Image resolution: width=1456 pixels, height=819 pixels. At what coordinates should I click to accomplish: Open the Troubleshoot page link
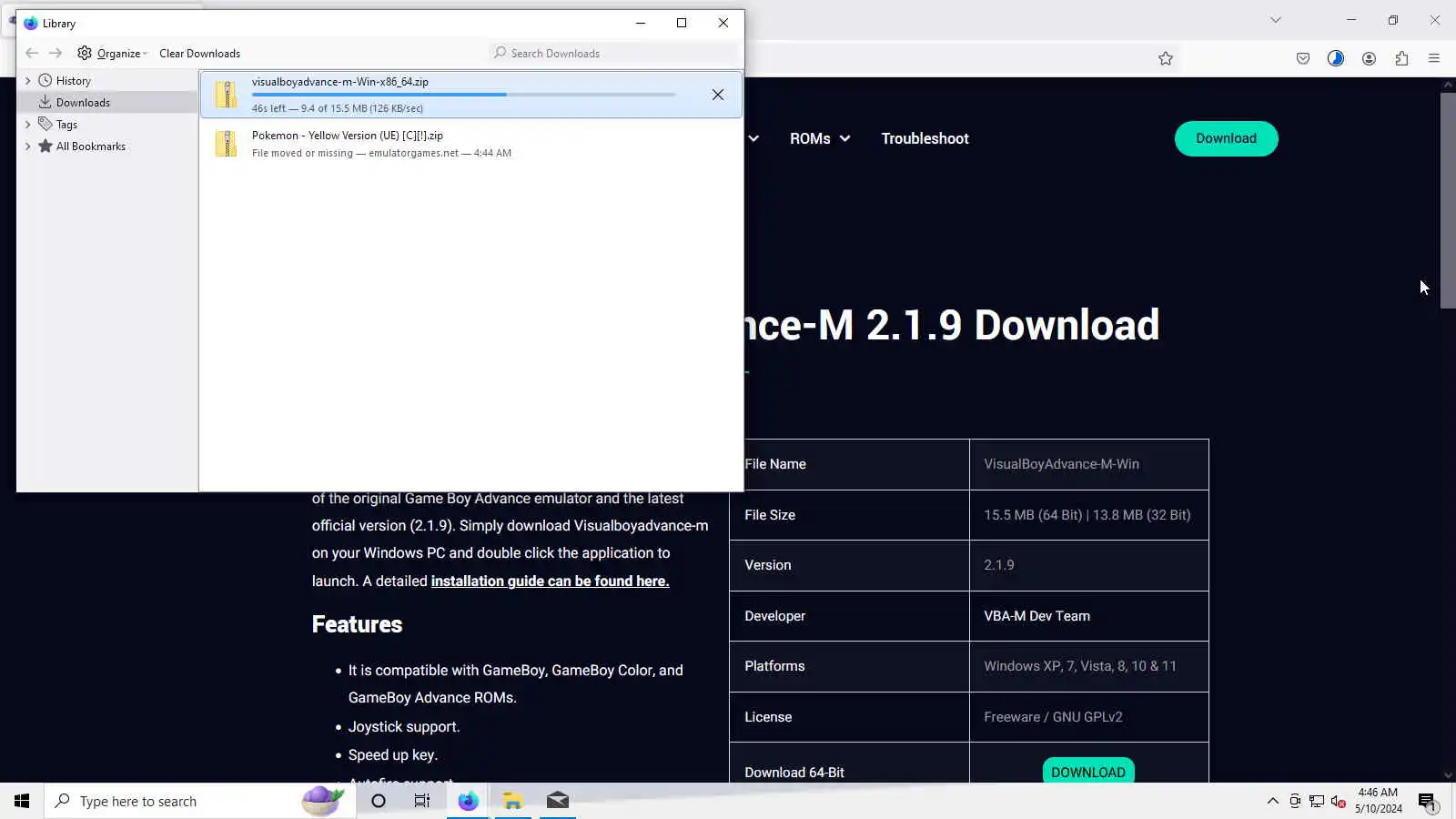tap(925, 138)
